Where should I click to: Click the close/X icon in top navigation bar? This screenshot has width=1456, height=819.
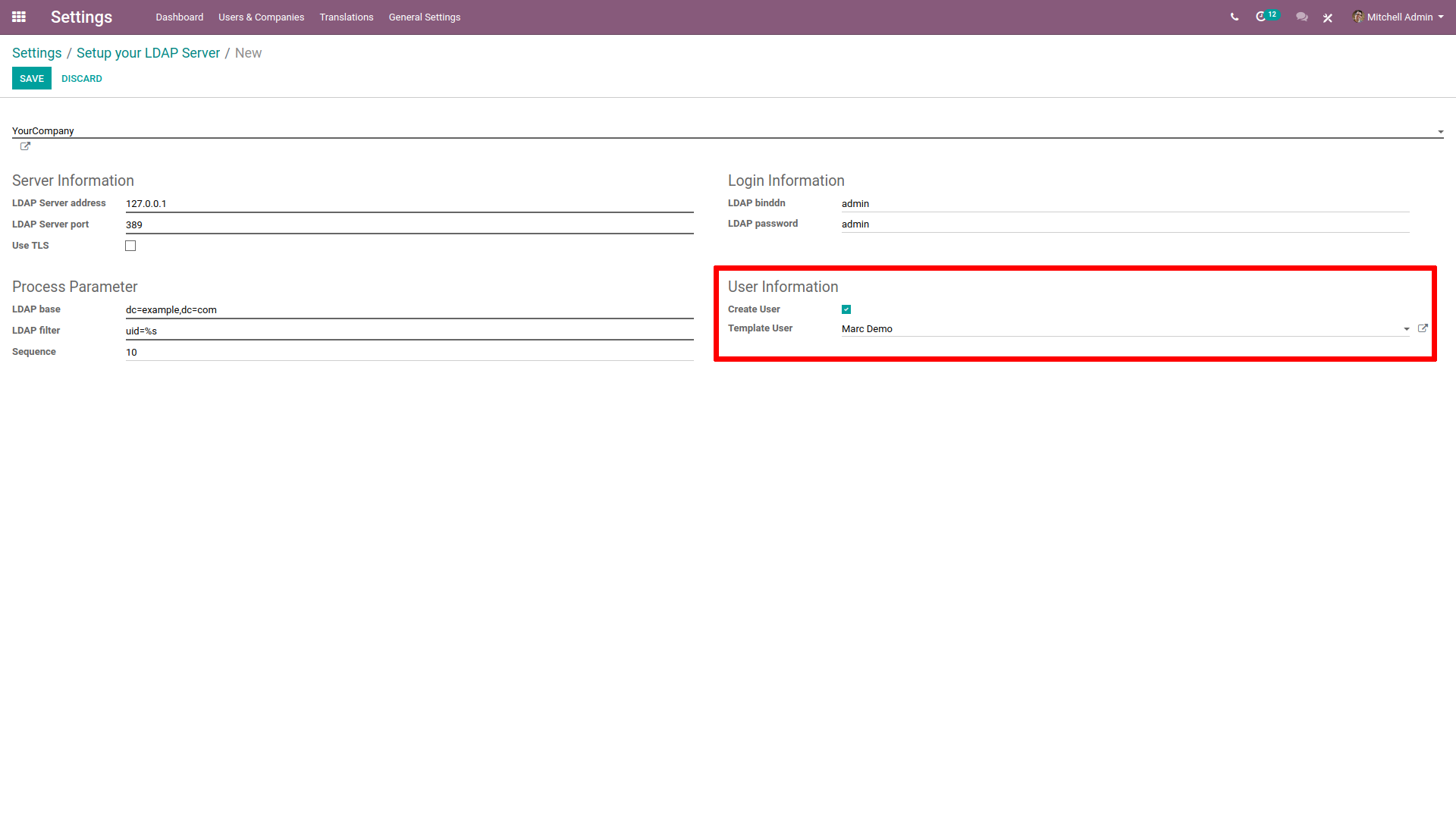point(1328,17)
